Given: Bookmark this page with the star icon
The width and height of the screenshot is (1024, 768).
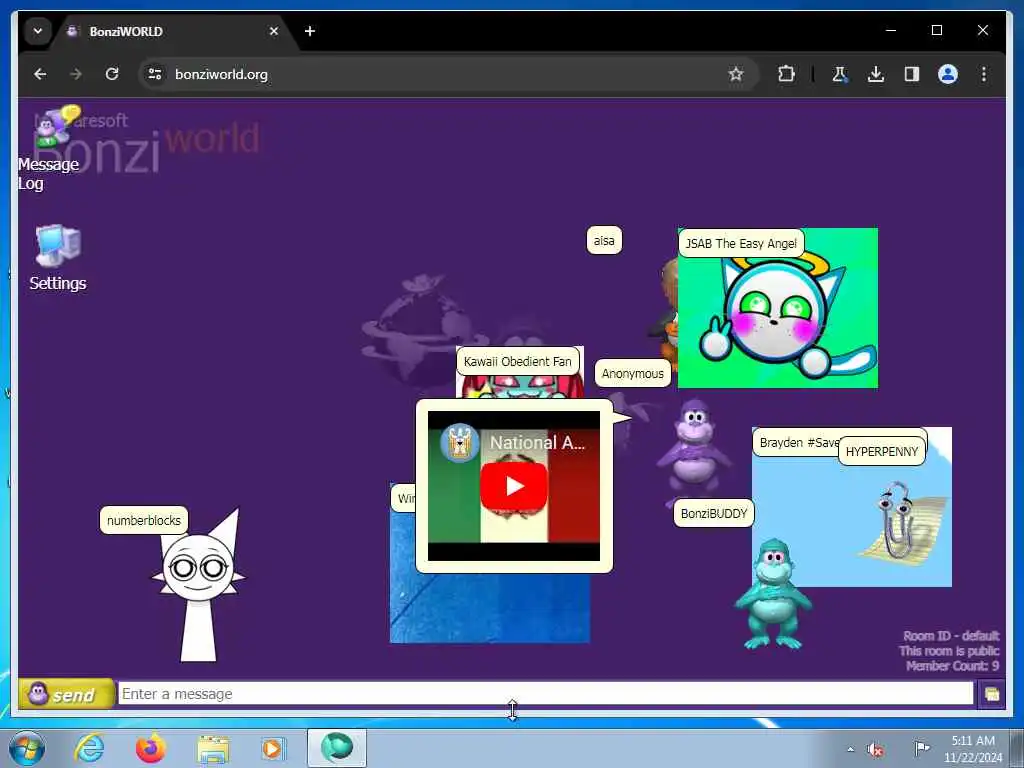Looking at the screenshot, I should click(735, 74).
